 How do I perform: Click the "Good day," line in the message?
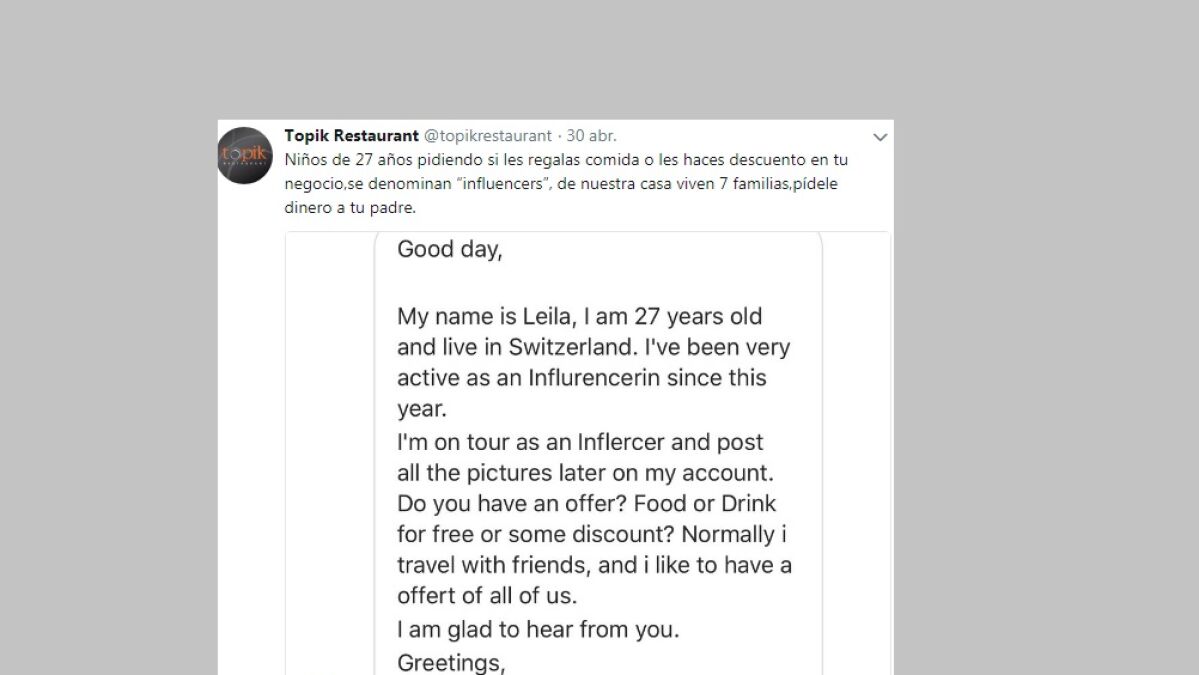pos(449,250)
